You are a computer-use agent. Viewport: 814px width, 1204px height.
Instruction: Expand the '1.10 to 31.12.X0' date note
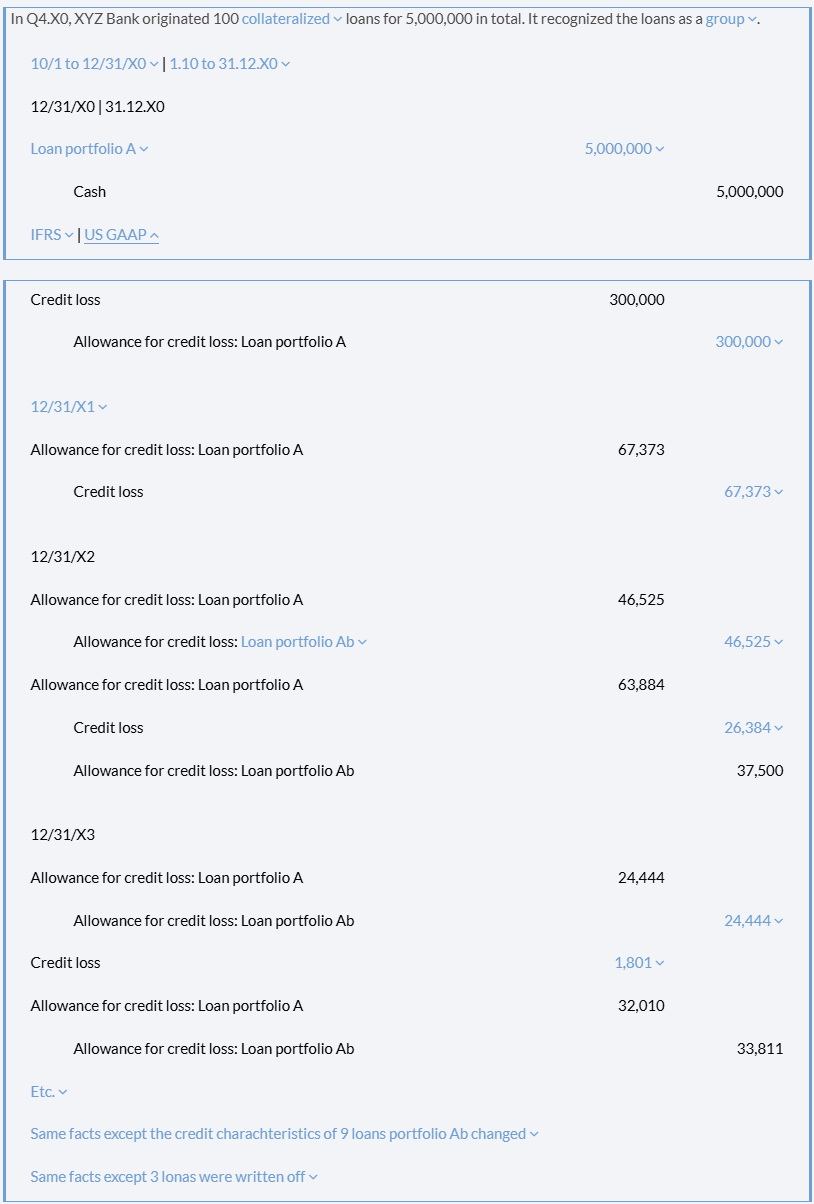coord(229,64)
